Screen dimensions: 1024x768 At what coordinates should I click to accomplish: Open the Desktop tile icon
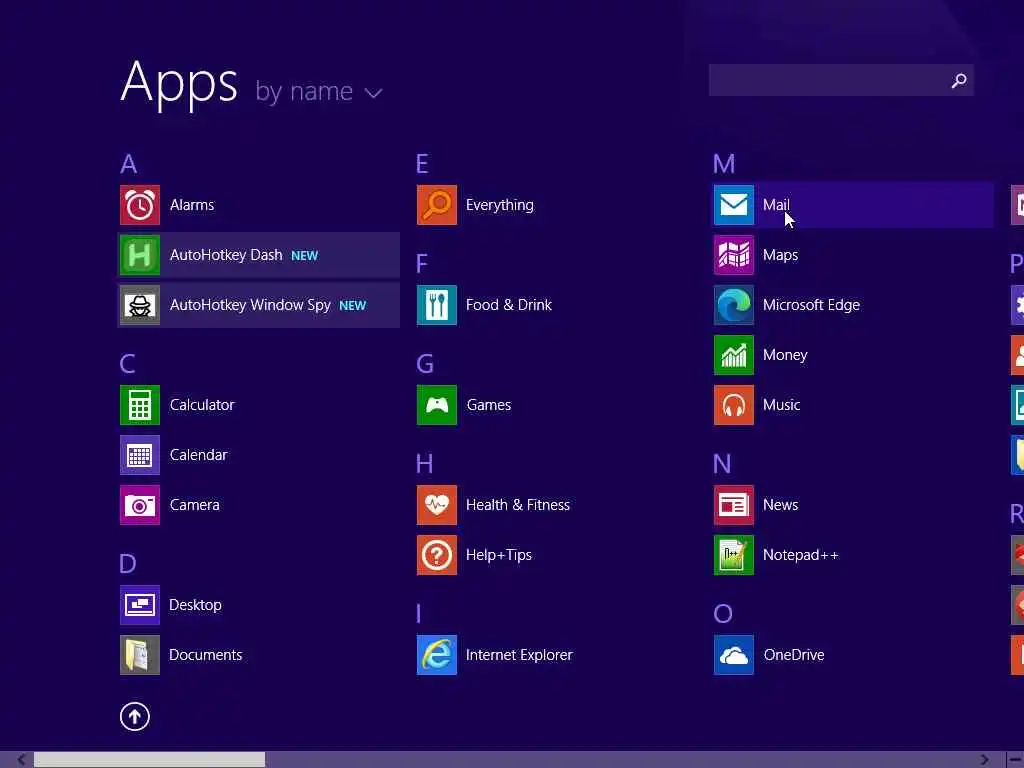tap(140, 605)
